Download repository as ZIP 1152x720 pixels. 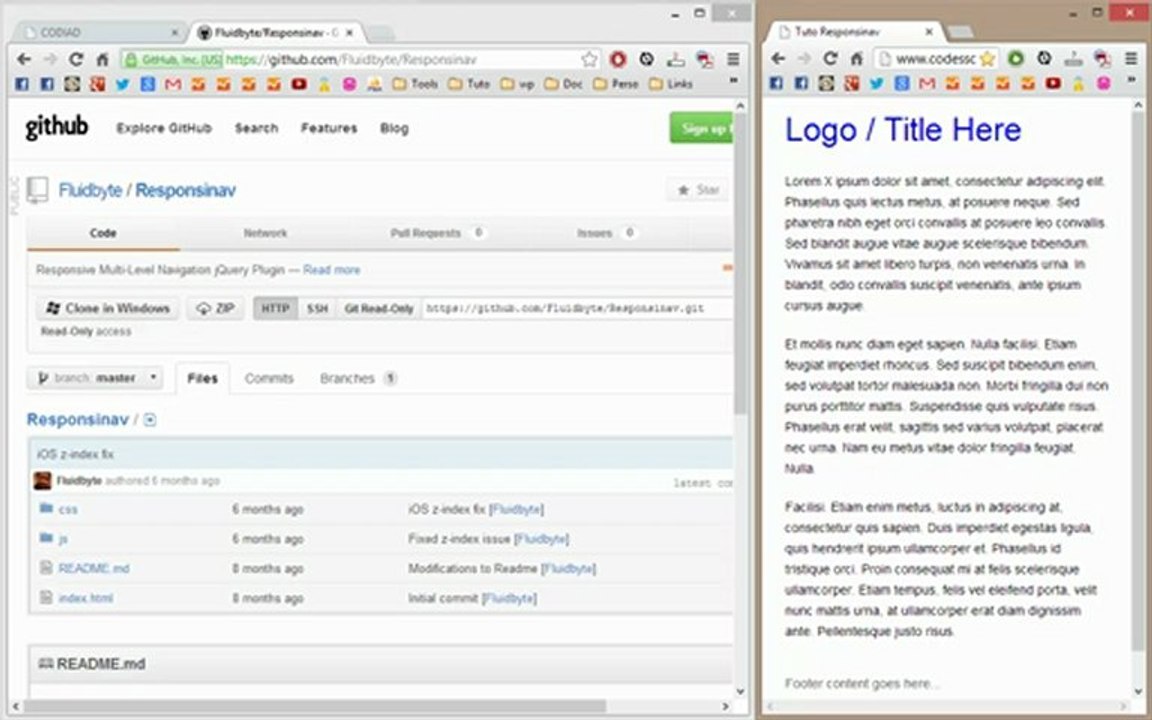coord(215,309)
